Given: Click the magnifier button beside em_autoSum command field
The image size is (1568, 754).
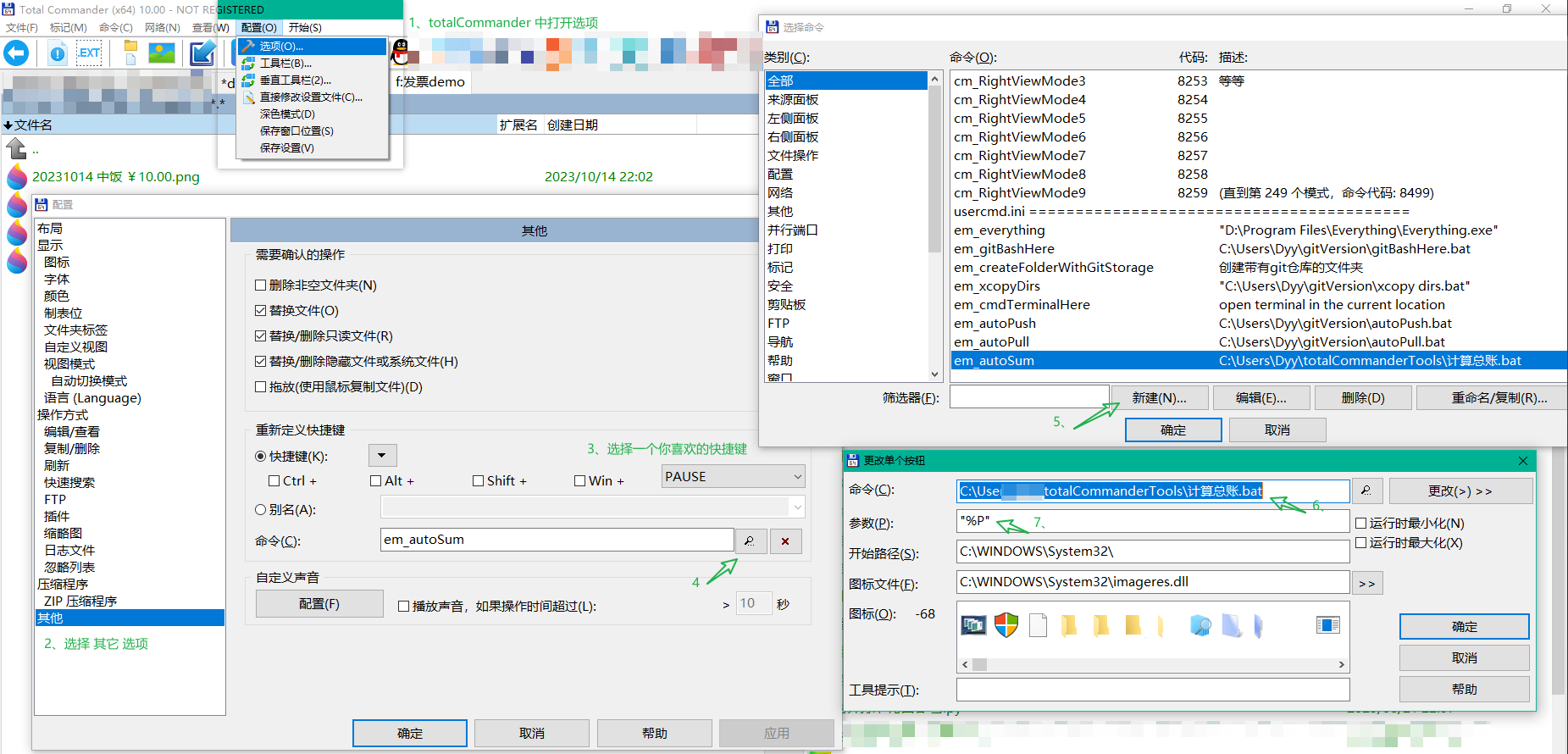Looking at the screenshot, I should tap(751, 541).
